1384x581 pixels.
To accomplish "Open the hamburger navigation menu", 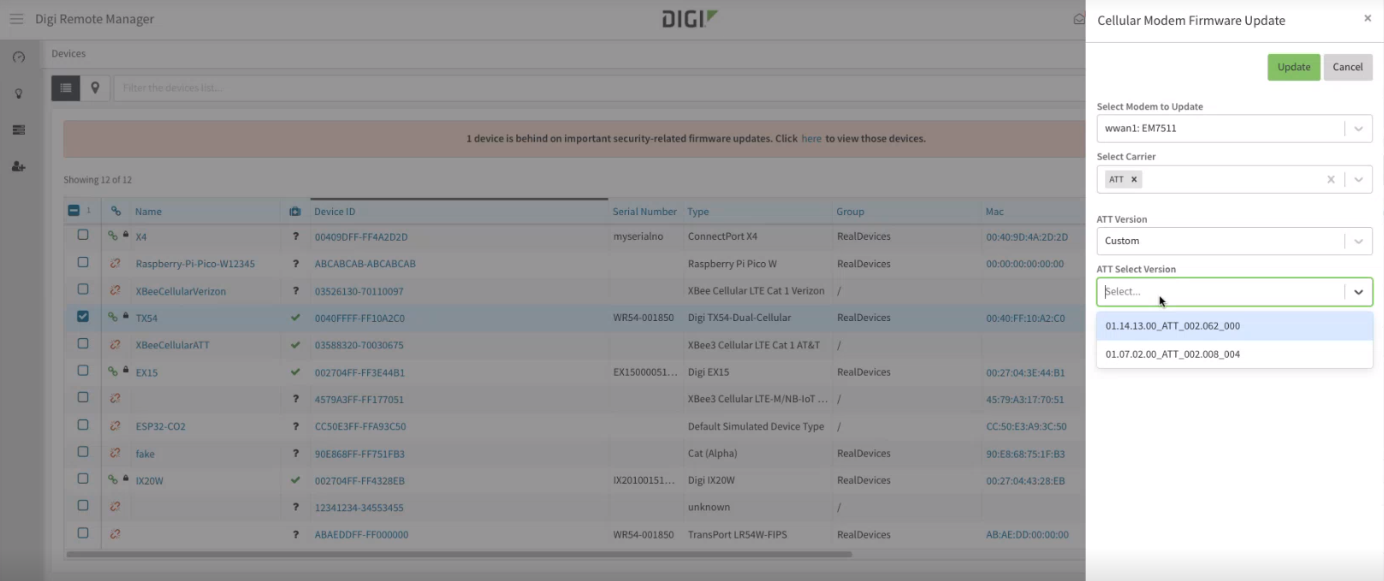I will coord(16,19).
